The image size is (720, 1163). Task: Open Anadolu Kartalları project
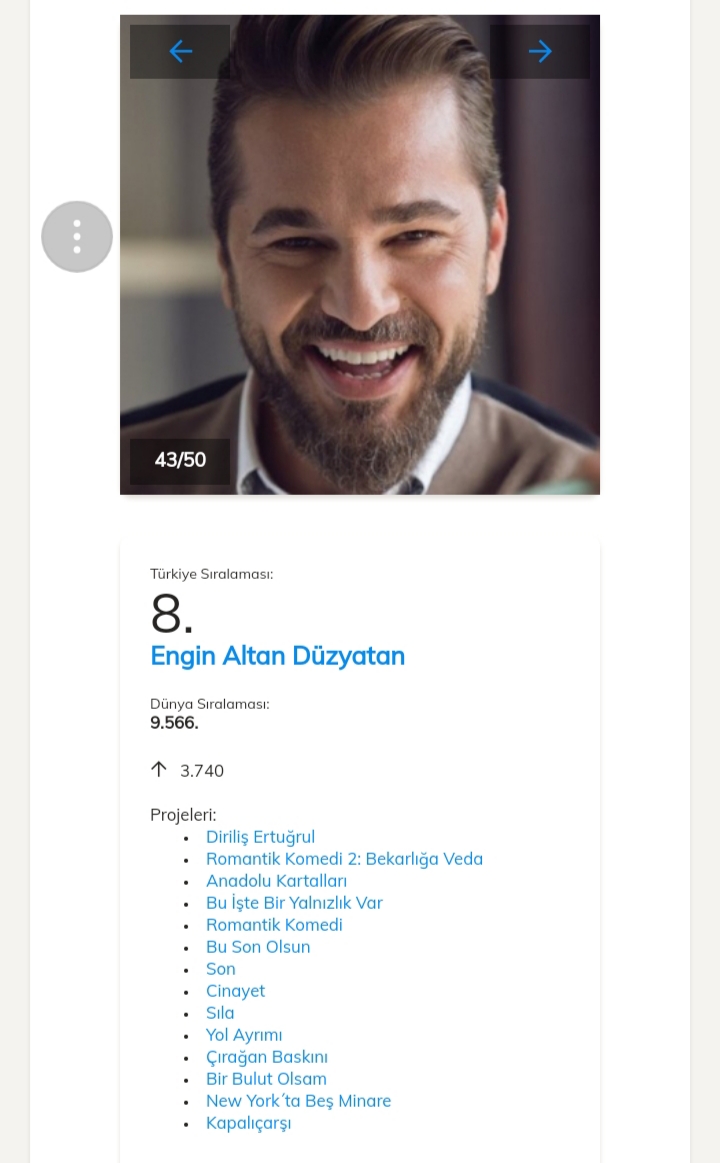point(276,881)
